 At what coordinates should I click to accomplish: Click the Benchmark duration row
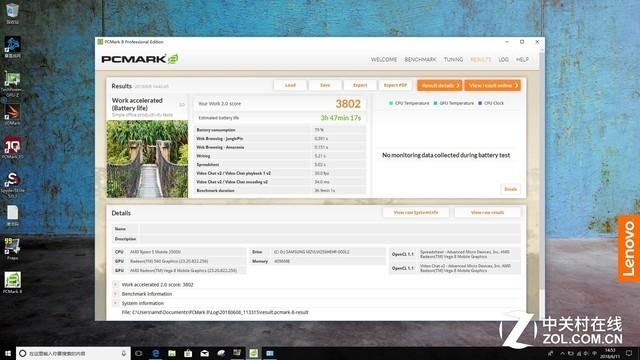click(280, 191)
